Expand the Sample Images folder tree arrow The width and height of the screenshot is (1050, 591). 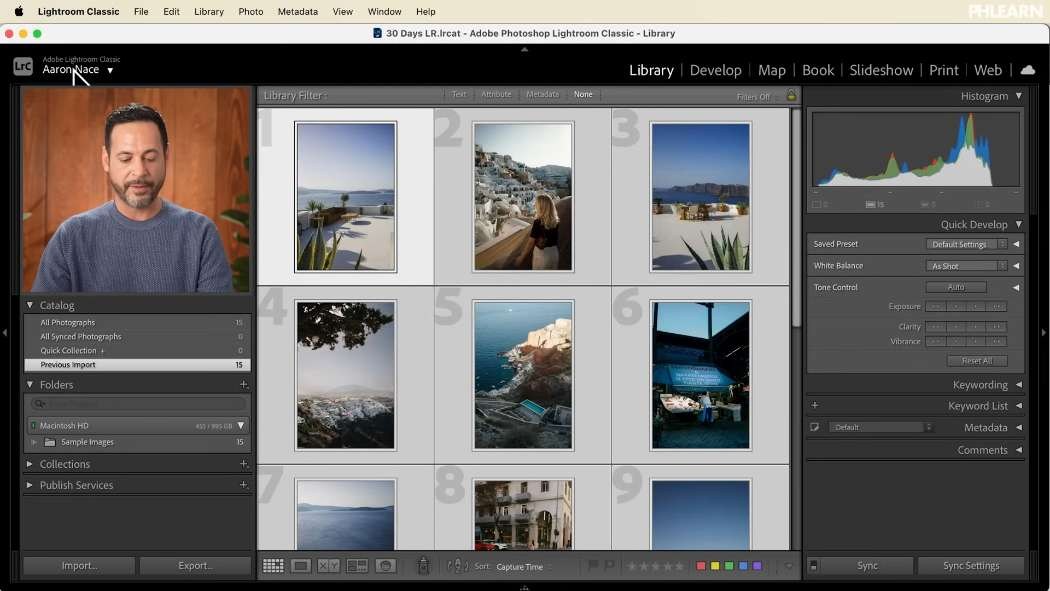[34, 442]
